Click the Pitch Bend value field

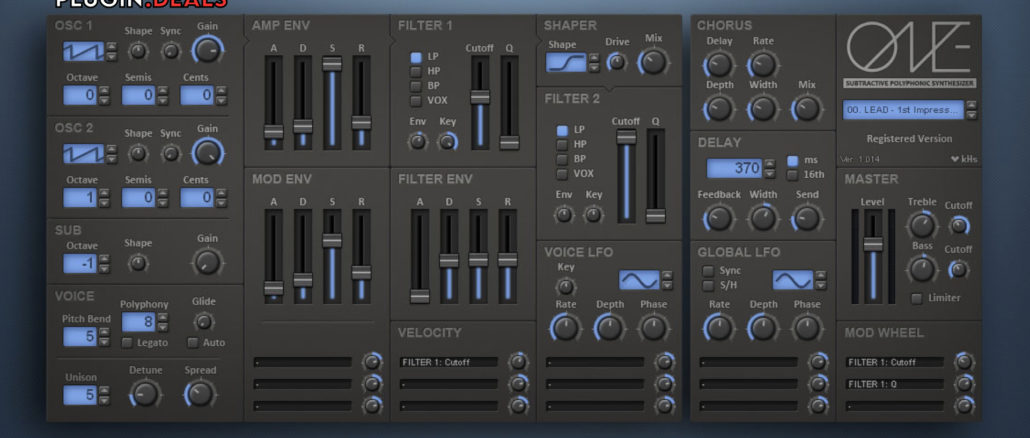pos(80,337)
